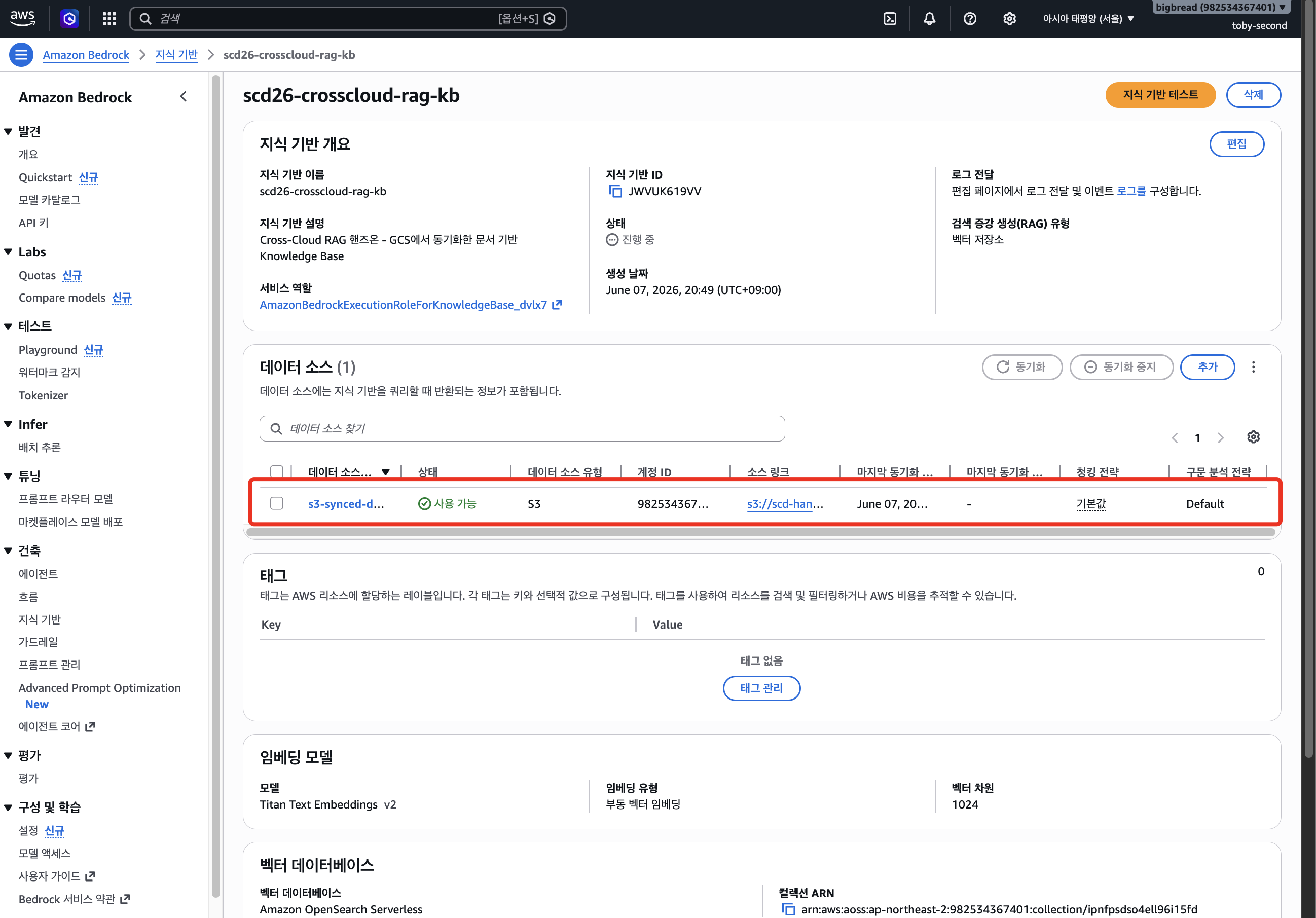Open AWS CloudShell terminal icon
The width and height of the screenshot is (1316, 918).
pos(890,19)
